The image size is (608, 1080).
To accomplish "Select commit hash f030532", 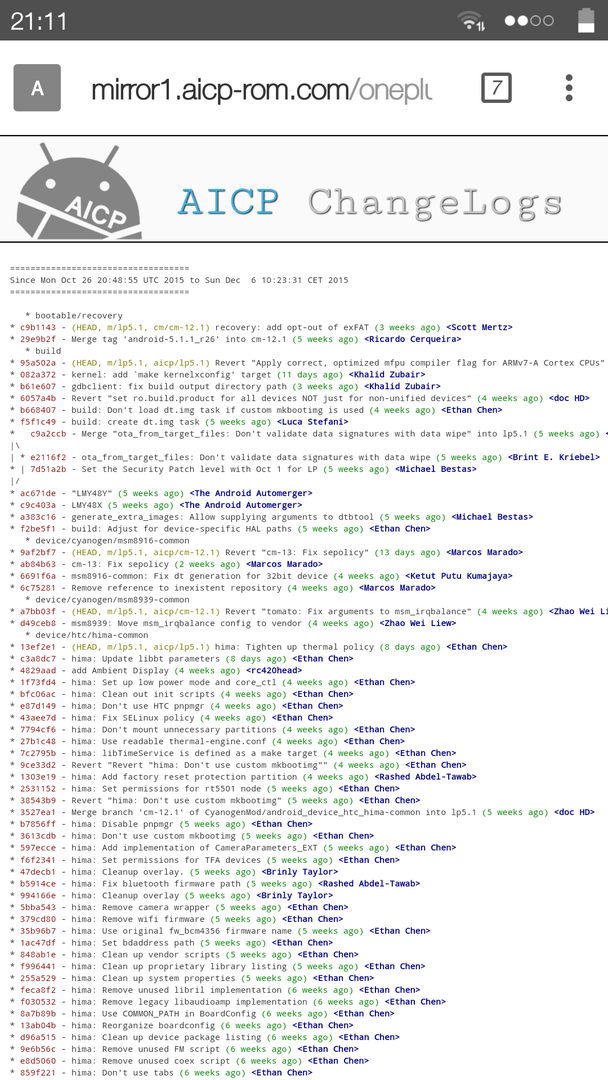I will [38, 1001].
